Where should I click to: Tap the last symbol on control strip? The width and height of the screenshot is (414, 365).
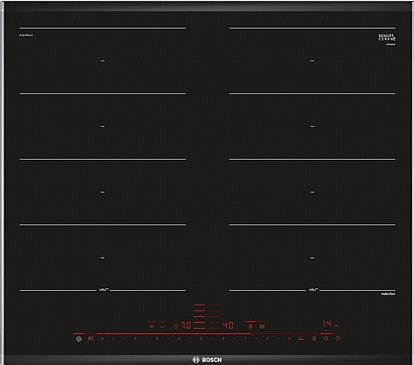338,339
